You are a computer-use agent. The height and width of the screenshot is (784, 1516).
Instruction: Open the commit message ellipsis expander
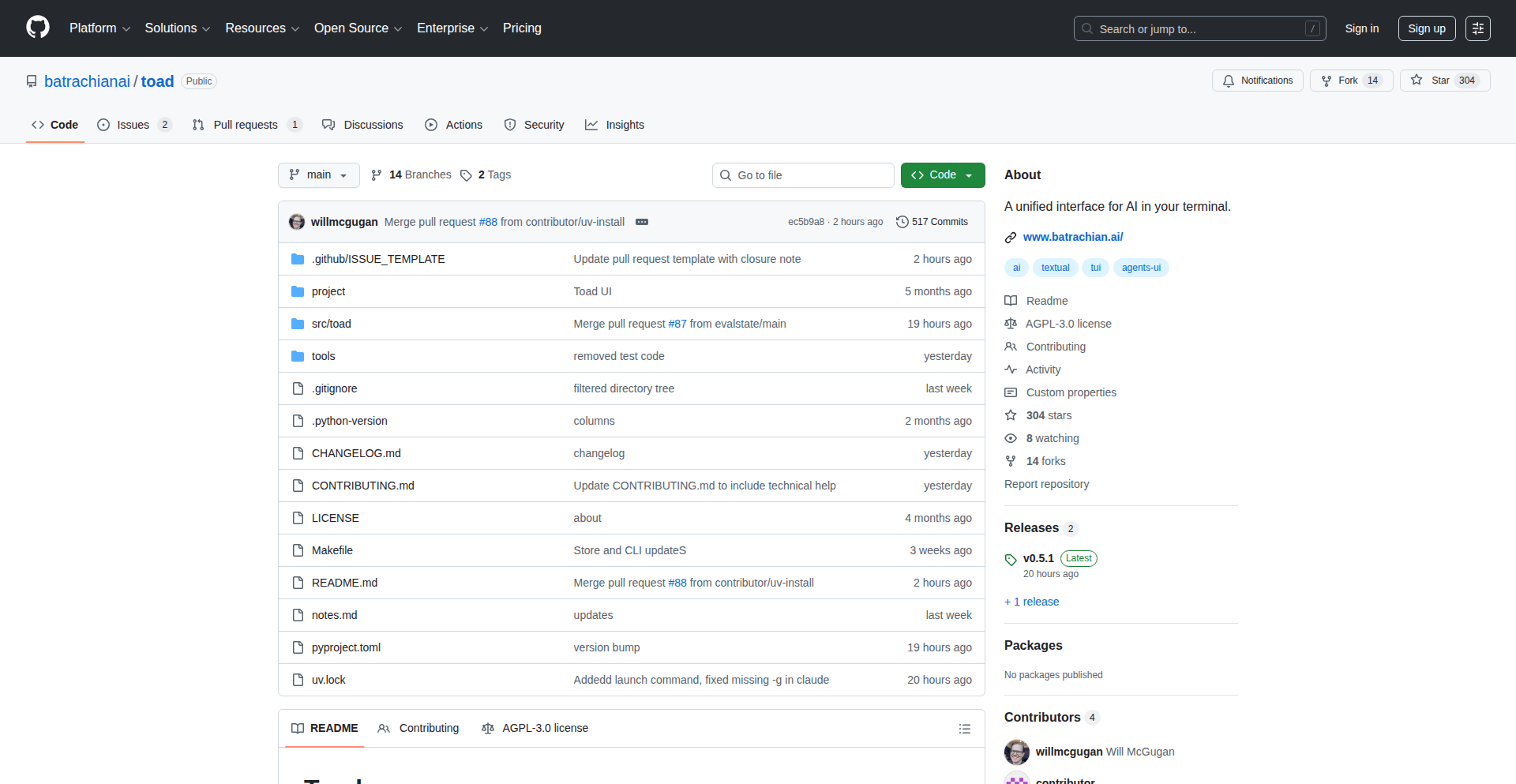(x=642, y=222)
